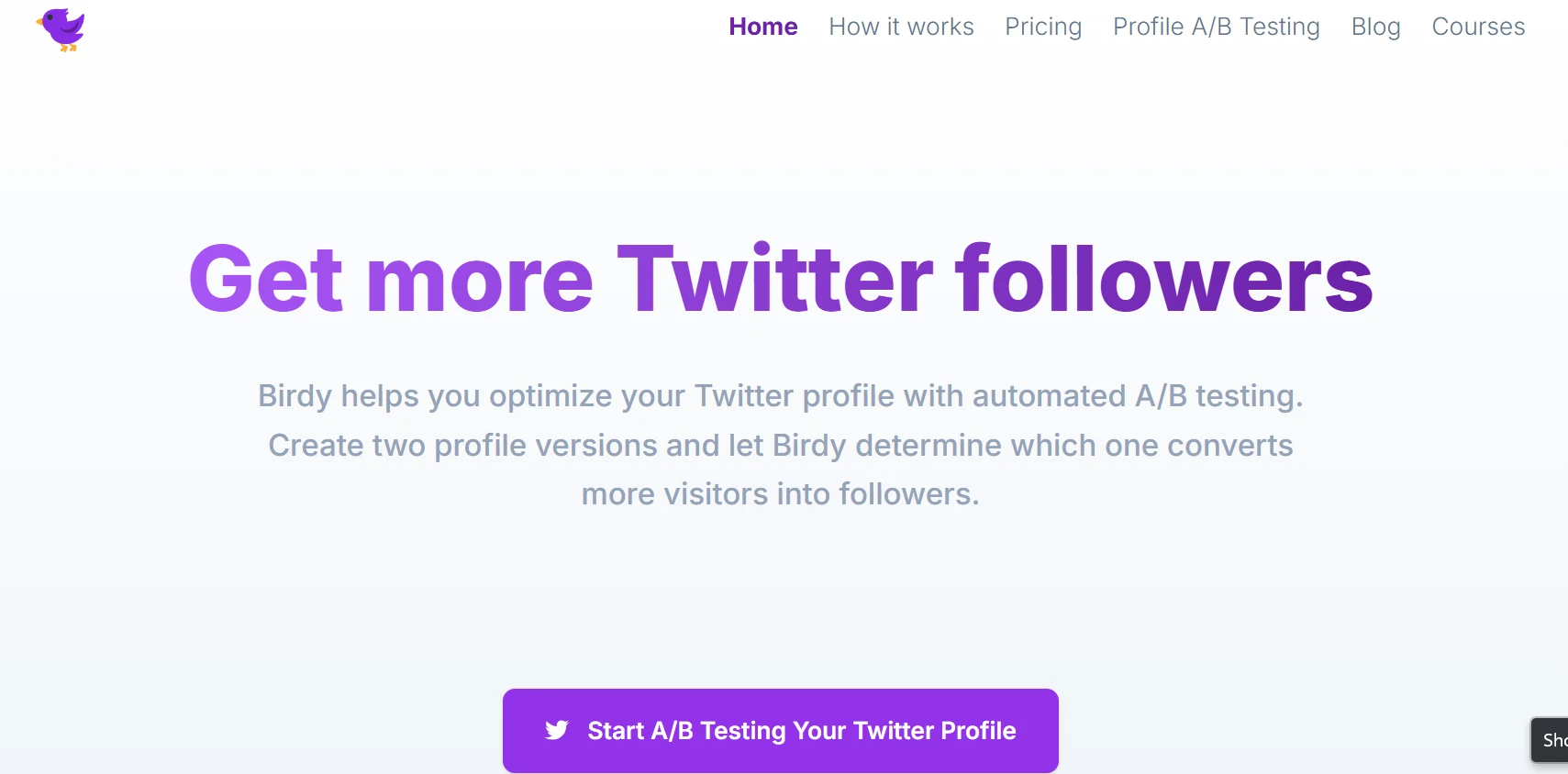Select Profile A/B Testing in the navigation
The height and width of the screenshot is (774, 1568).
[1215, 27]
